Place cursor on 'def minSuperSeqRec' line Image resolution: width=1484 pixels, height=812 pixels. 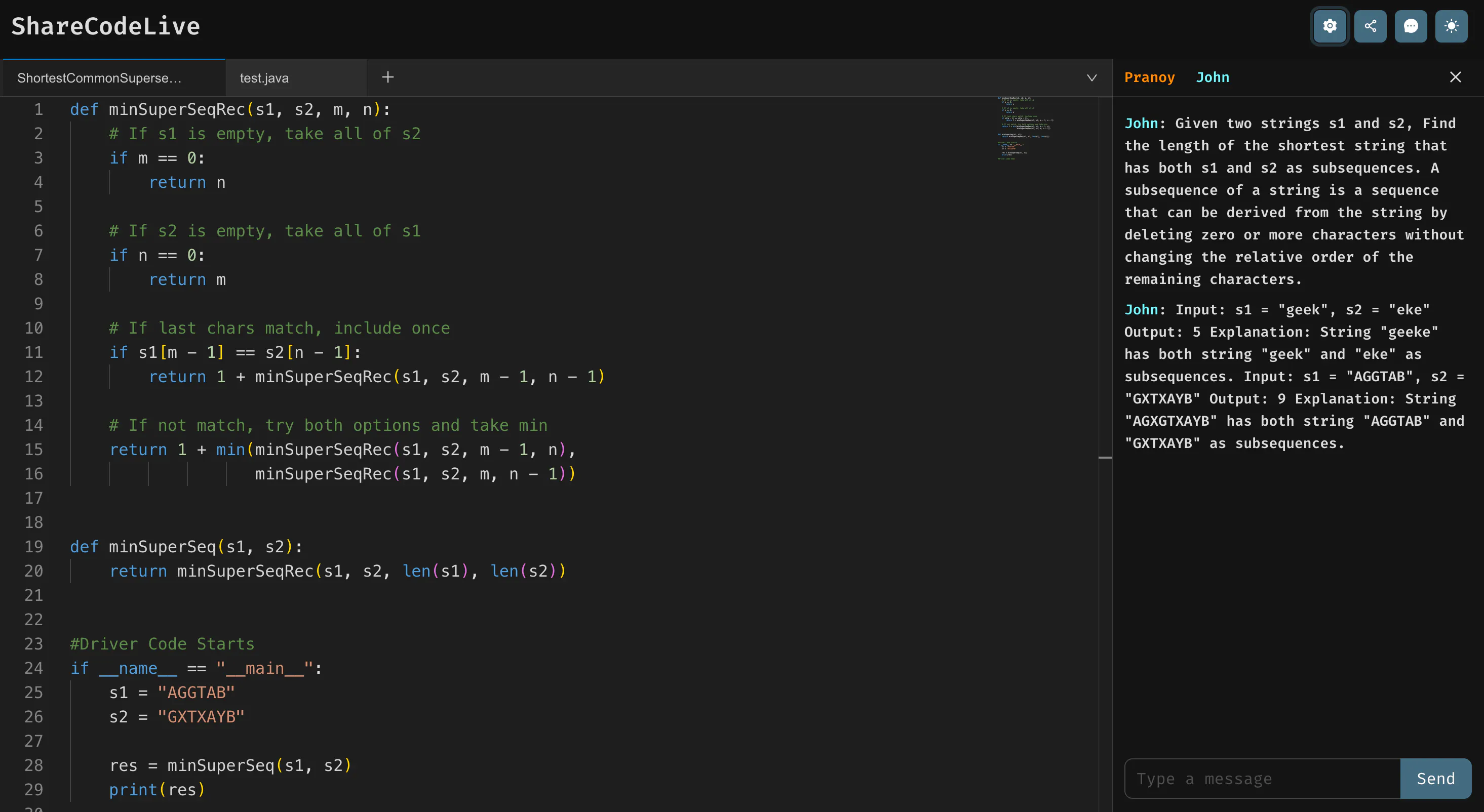tap(230, 109)
